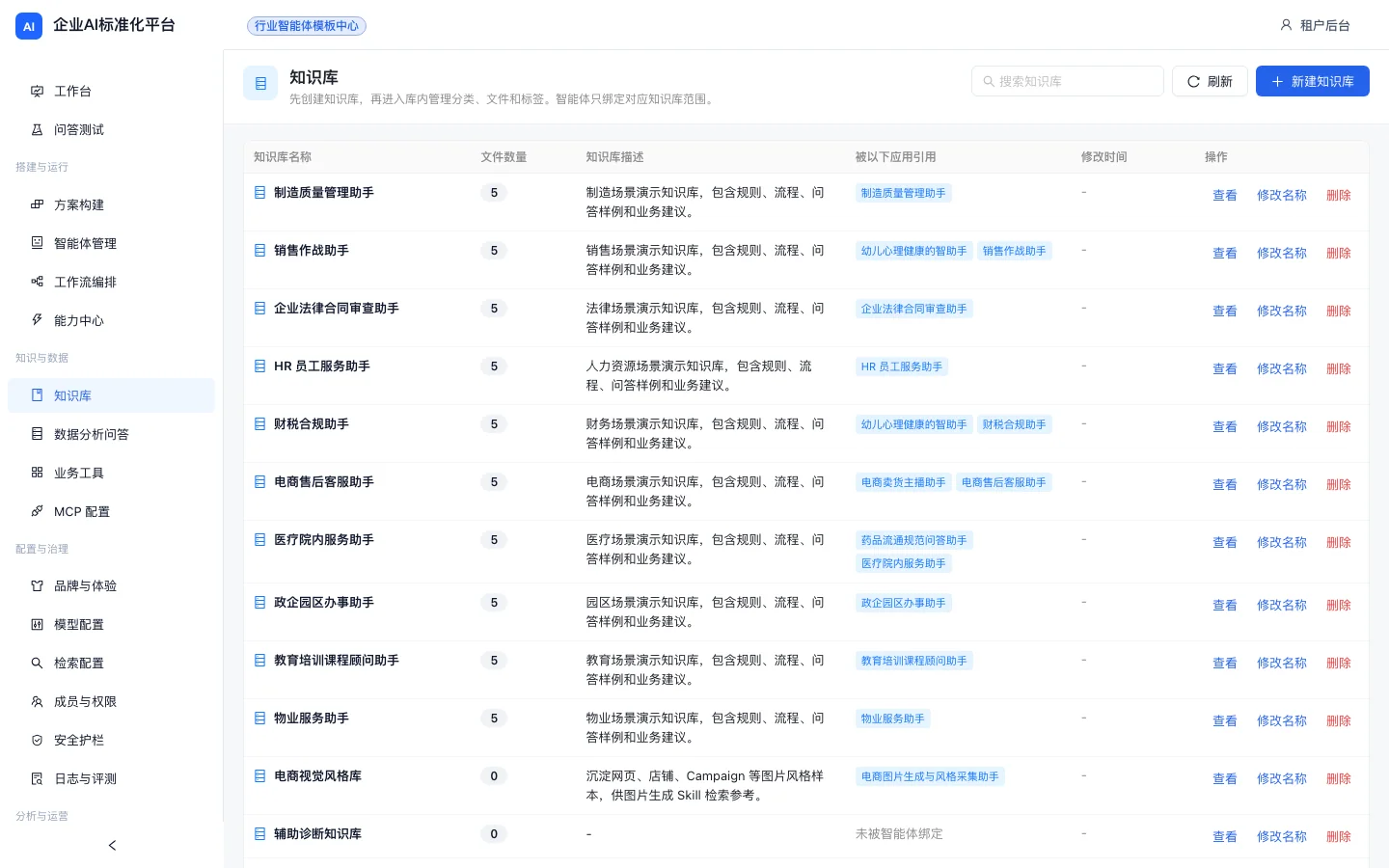Viewport: 1389px width, 868px height.
Task: Click 查看 for 政企园区办事助手
Action: (1225, 605)
